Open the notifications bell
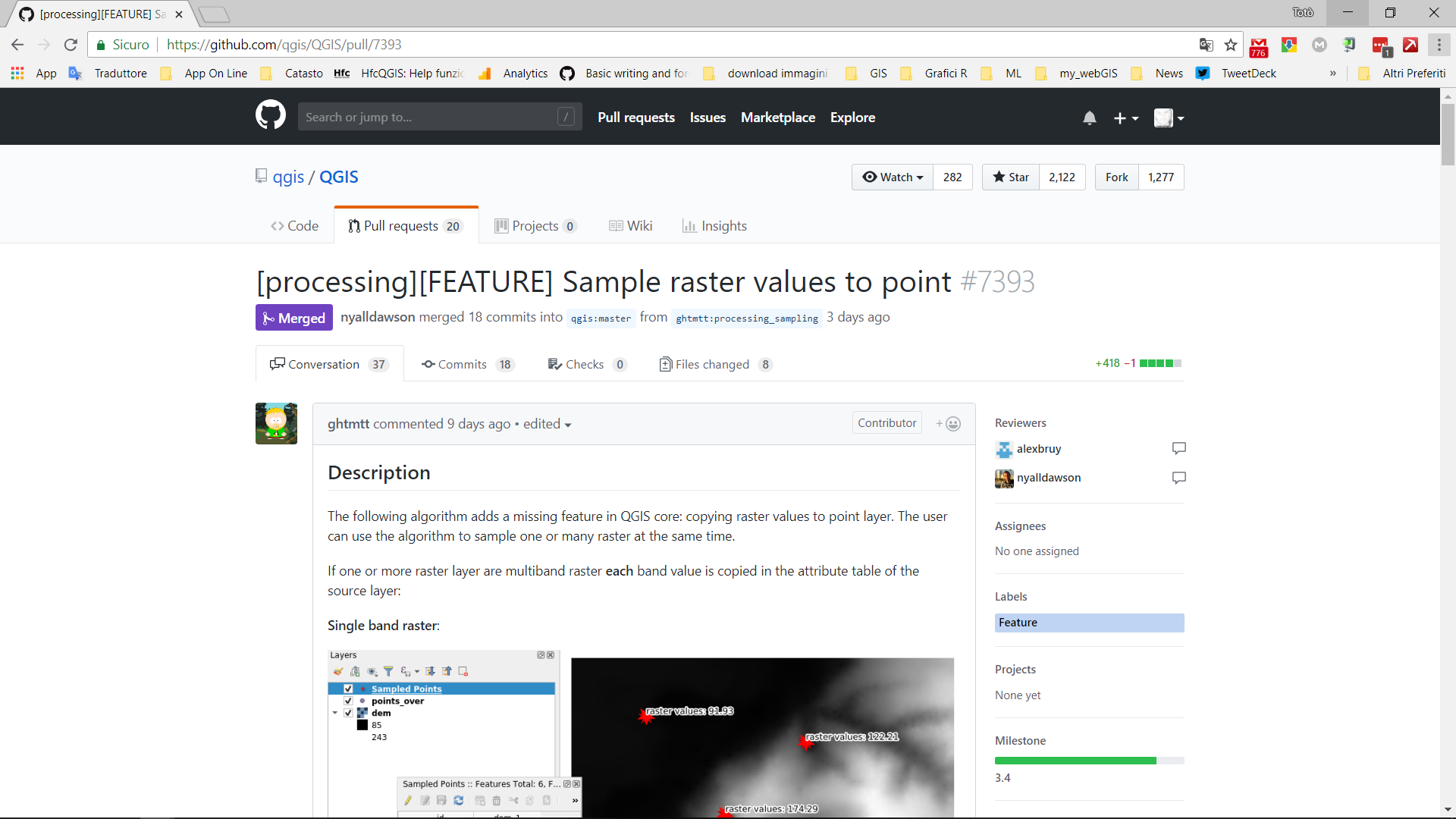 1089,118
